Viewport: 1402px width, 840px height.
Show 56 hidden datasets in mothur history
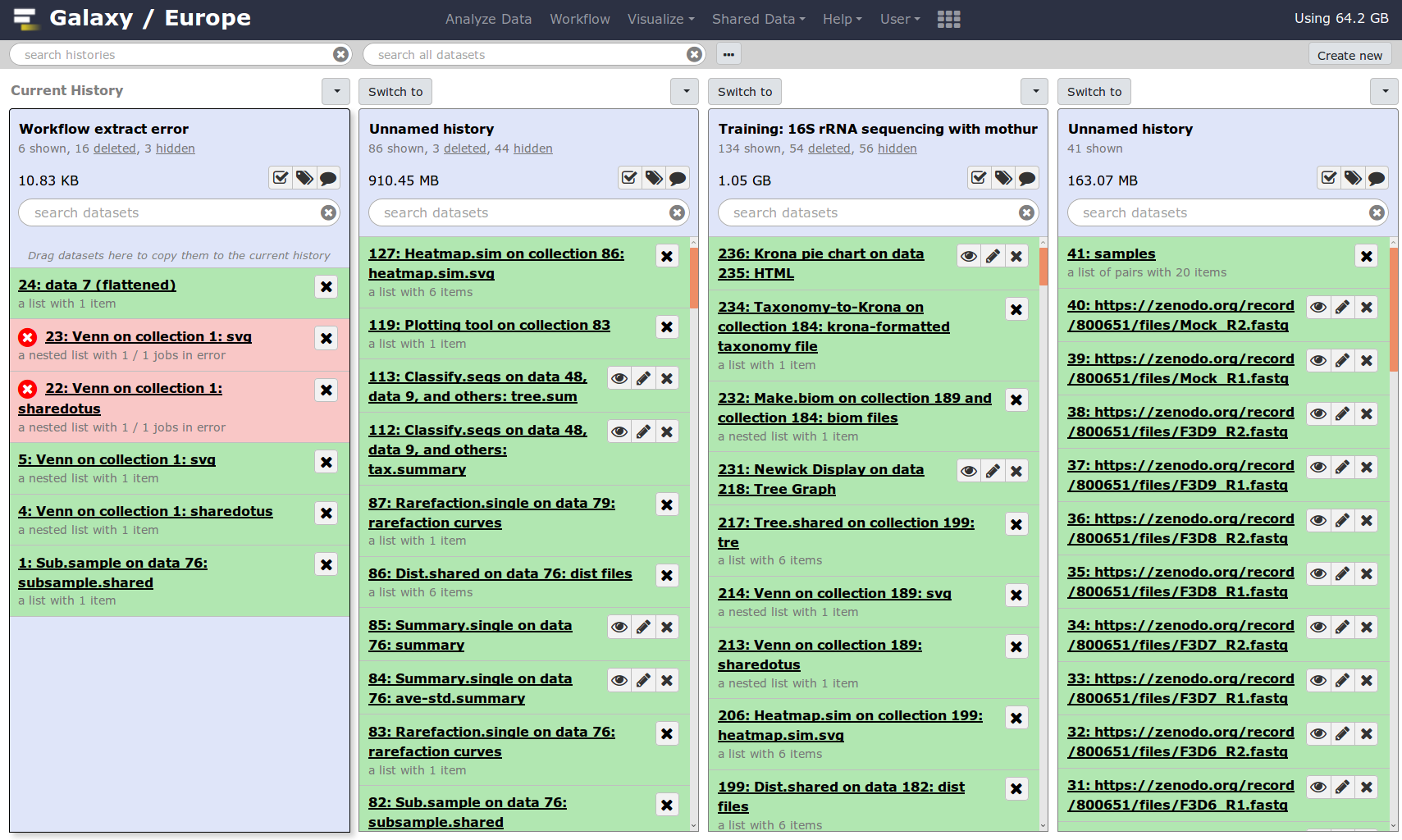897,148
